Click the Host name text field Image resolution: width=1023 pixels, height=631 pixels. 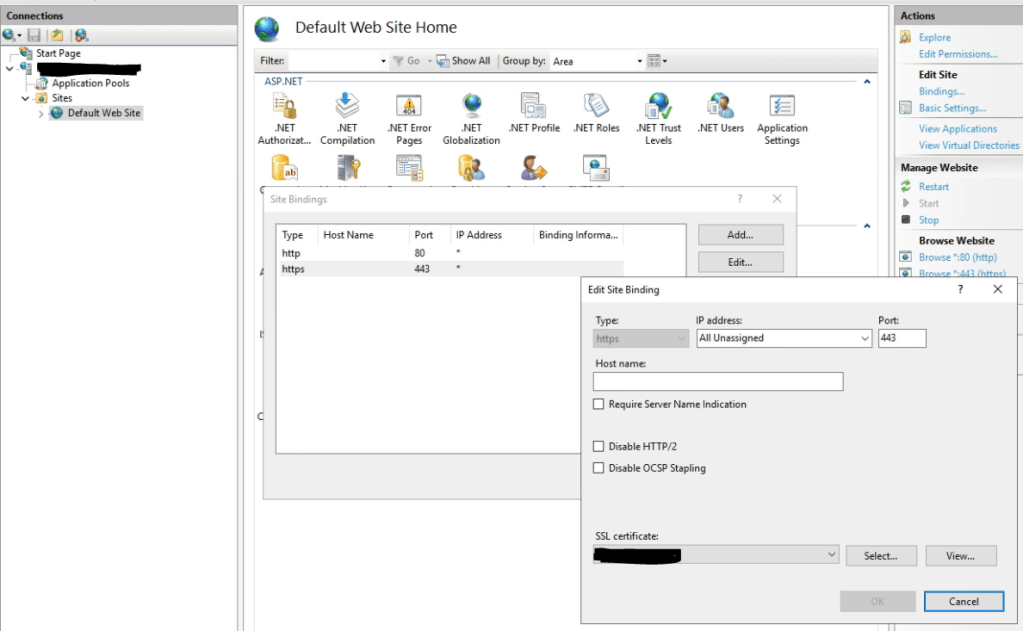point(718,382)
